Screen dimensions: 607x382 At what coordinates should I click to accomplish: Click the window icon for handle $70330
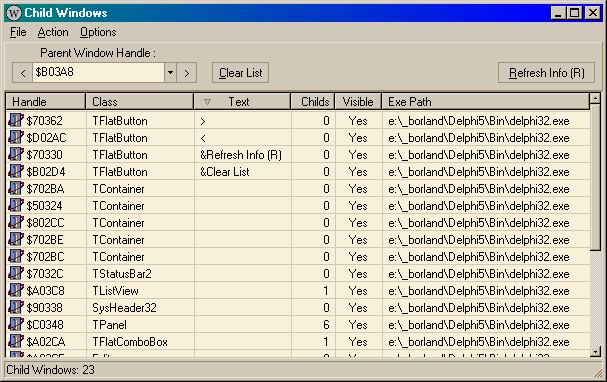tap(16, 154)
